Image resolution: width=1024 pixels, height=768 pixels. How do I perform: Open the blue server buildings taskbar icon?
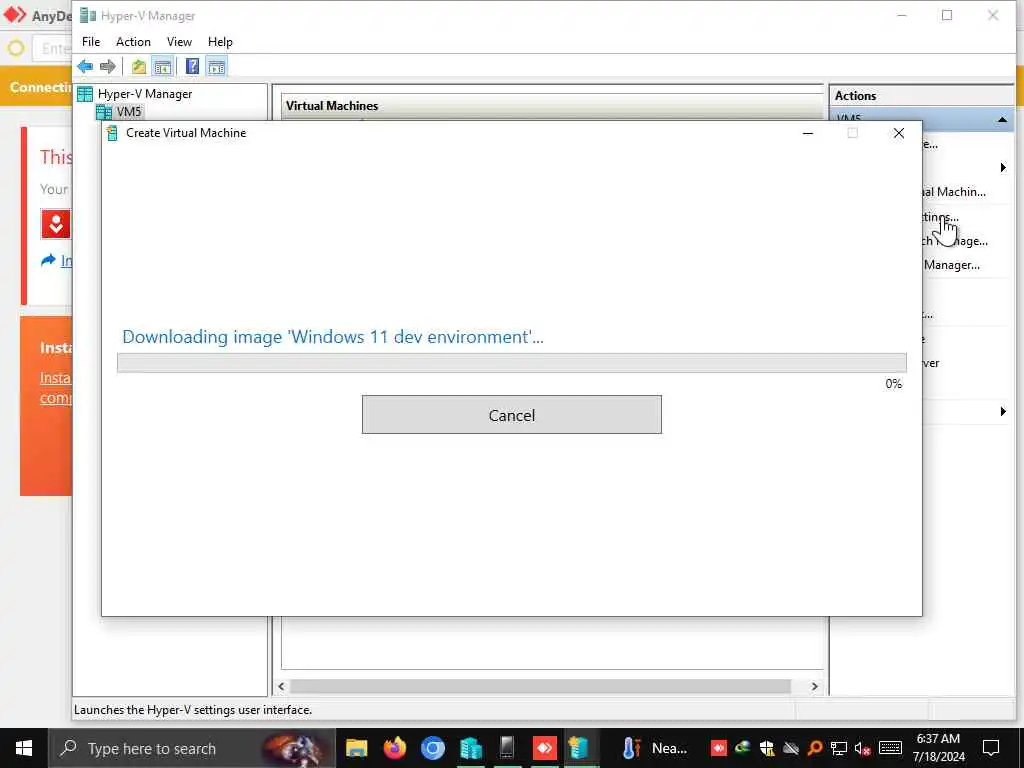point(470,748)
